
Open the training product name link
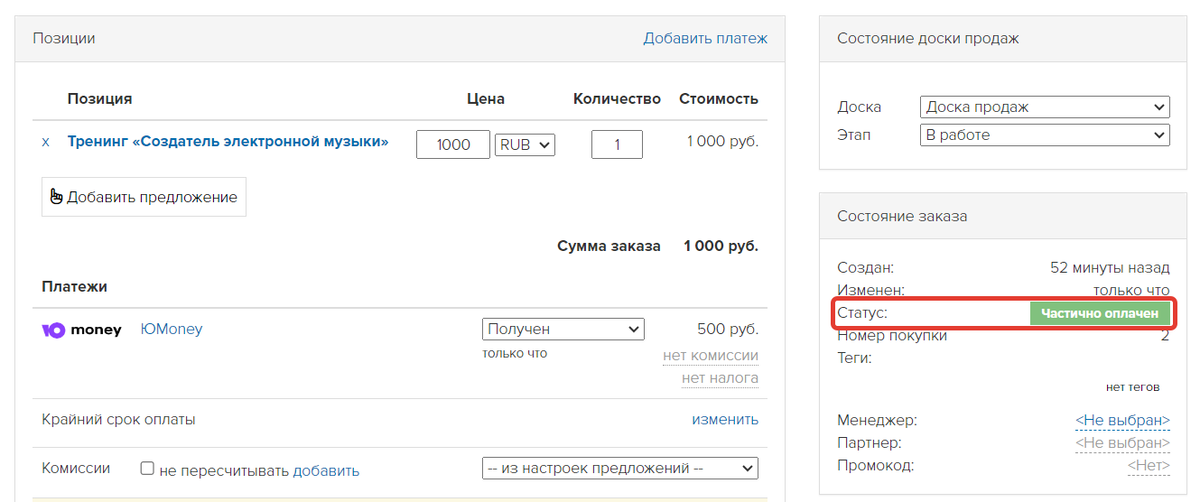tap(228, 142)
